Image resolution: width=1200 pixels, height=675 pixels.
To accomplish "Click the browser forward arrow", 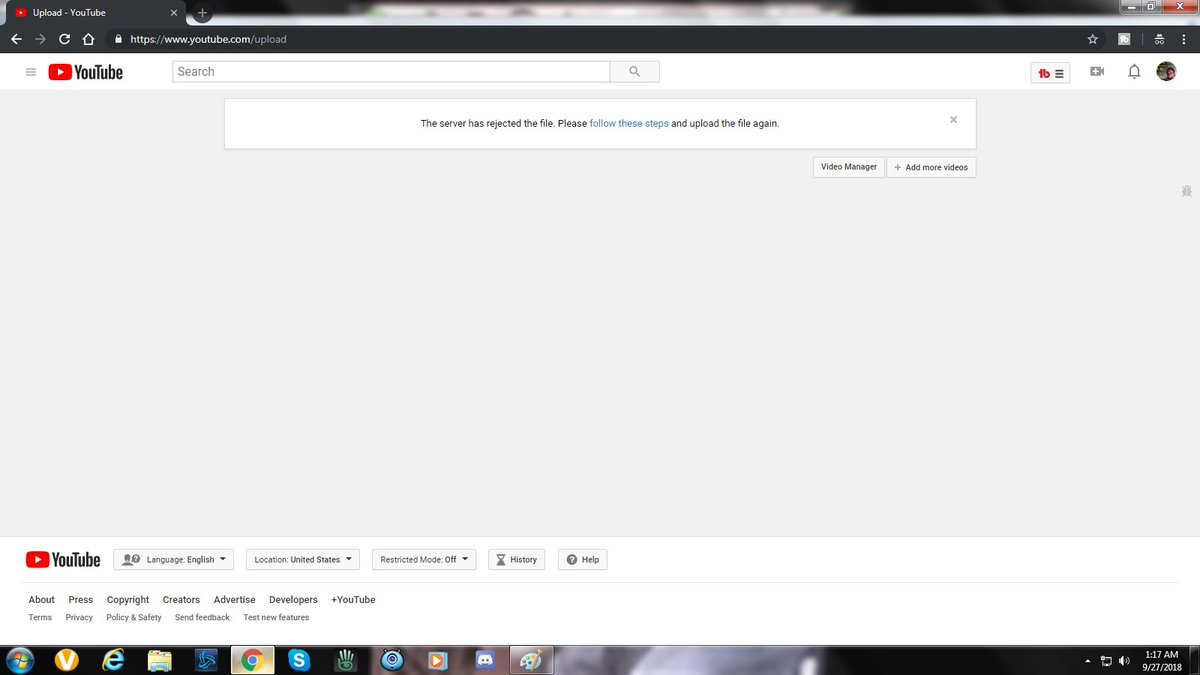I will click(x=40, y=39).
